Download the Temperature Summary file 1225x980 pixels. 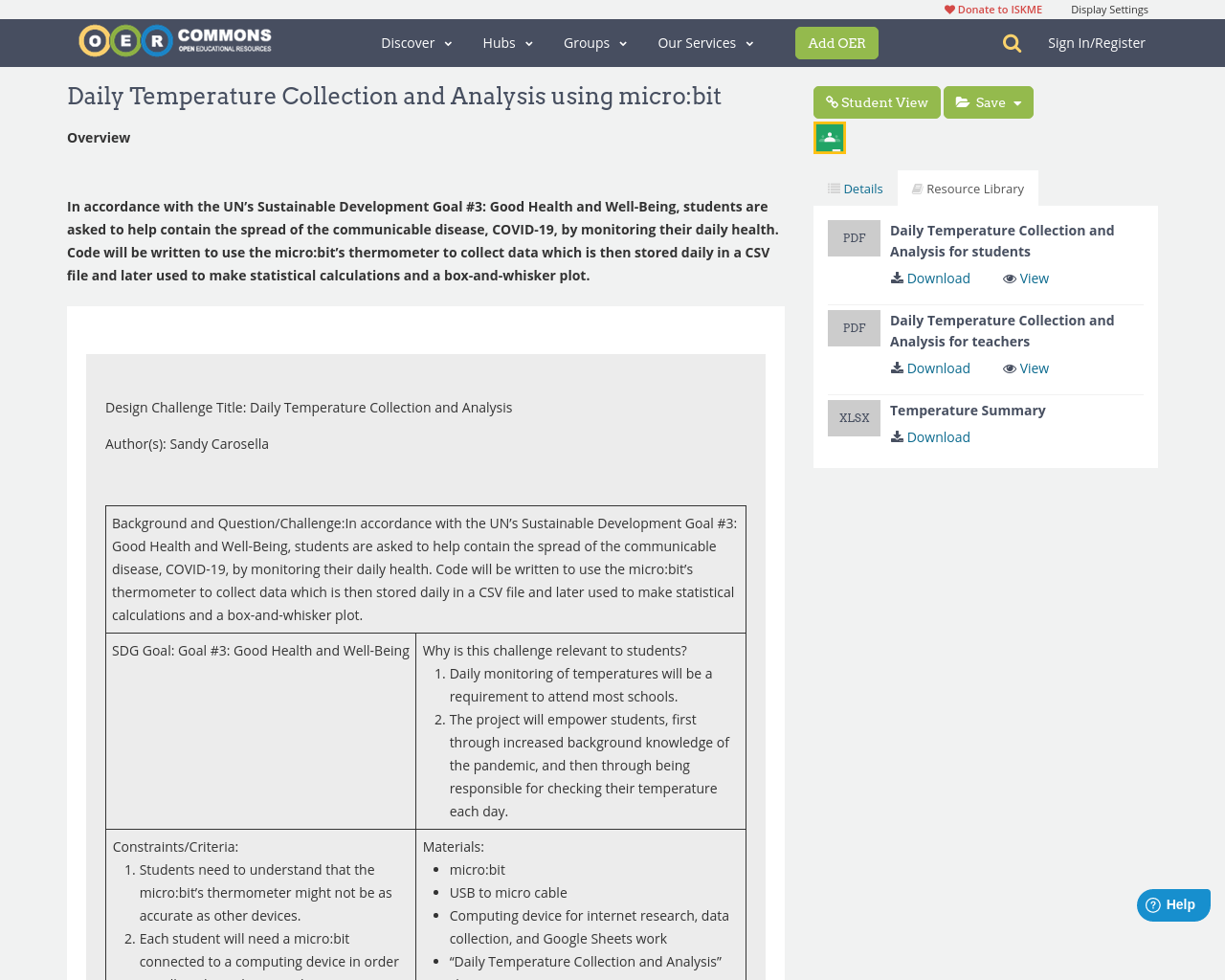[930, 437]
